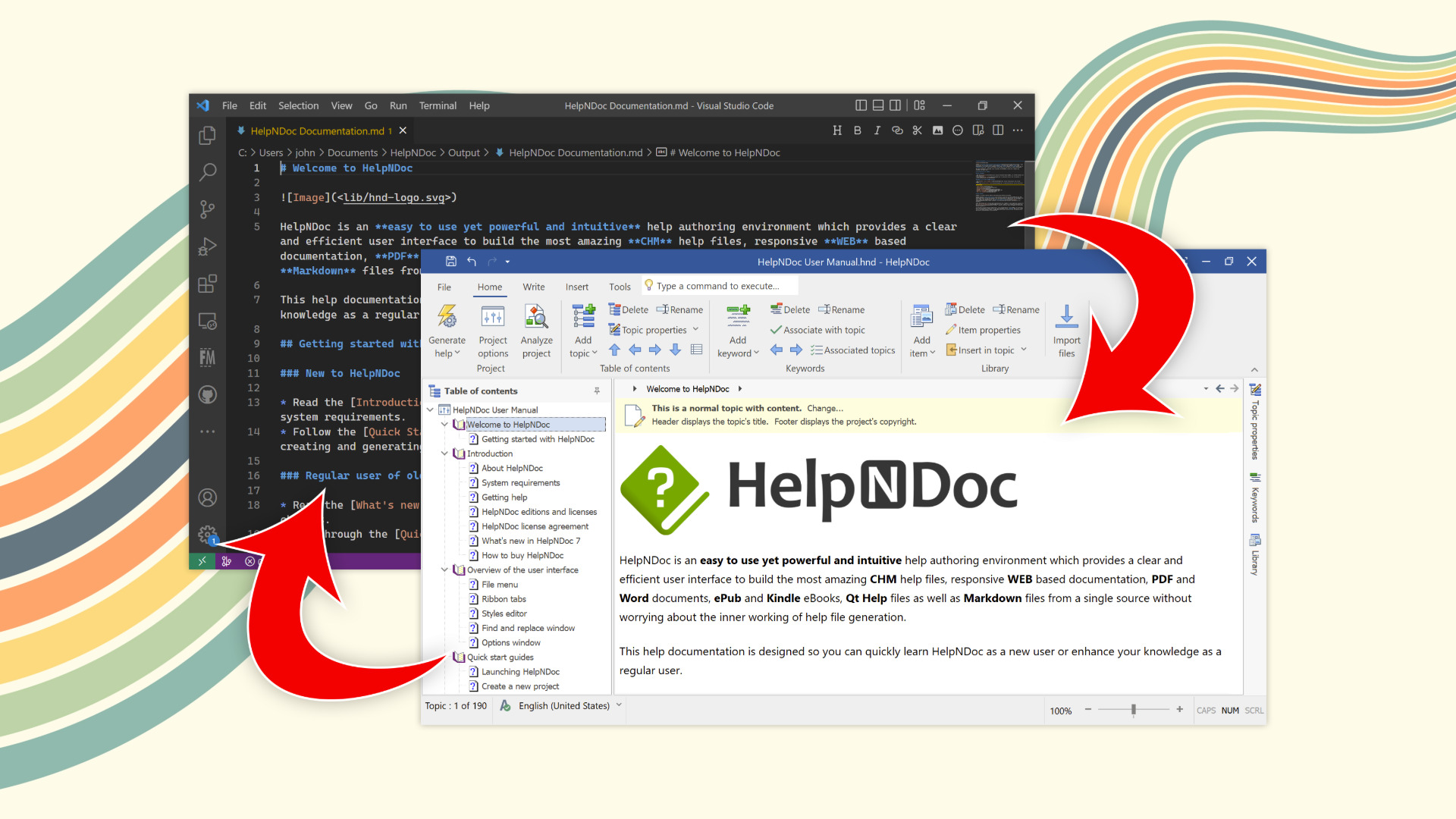This screenshot has width=1456, height=819.
Task: Move topic down with the down arrow
Action: [676, 350]
